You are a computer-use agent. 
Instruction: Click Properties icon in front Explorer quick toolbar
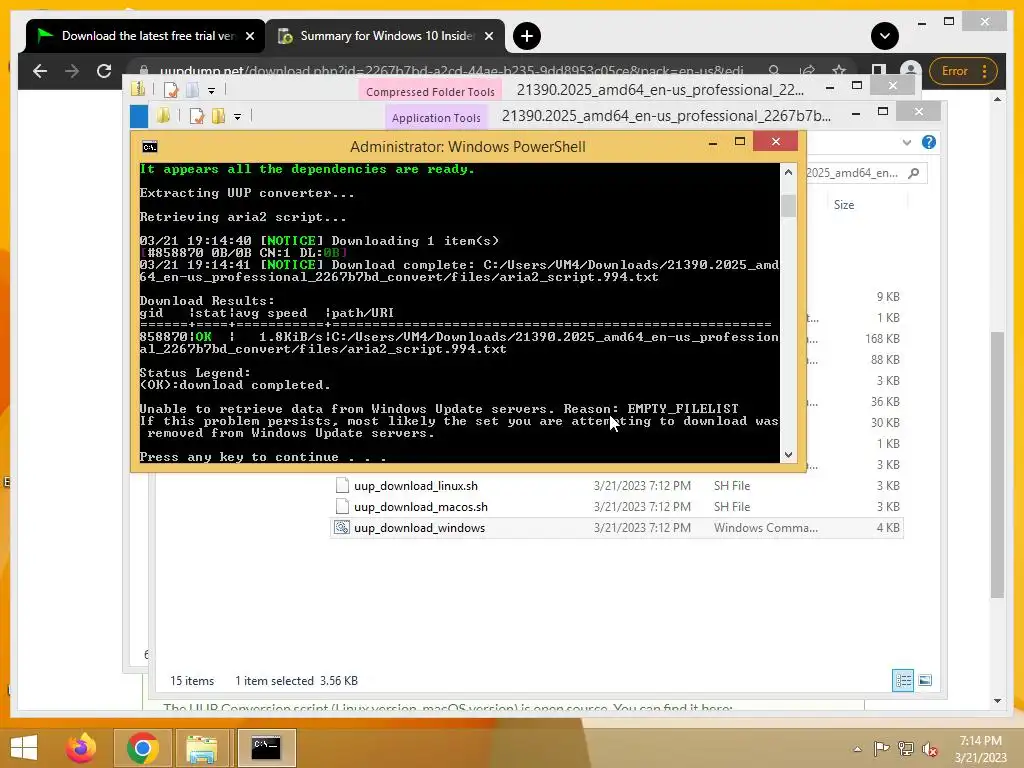click(x=197, y=116)
